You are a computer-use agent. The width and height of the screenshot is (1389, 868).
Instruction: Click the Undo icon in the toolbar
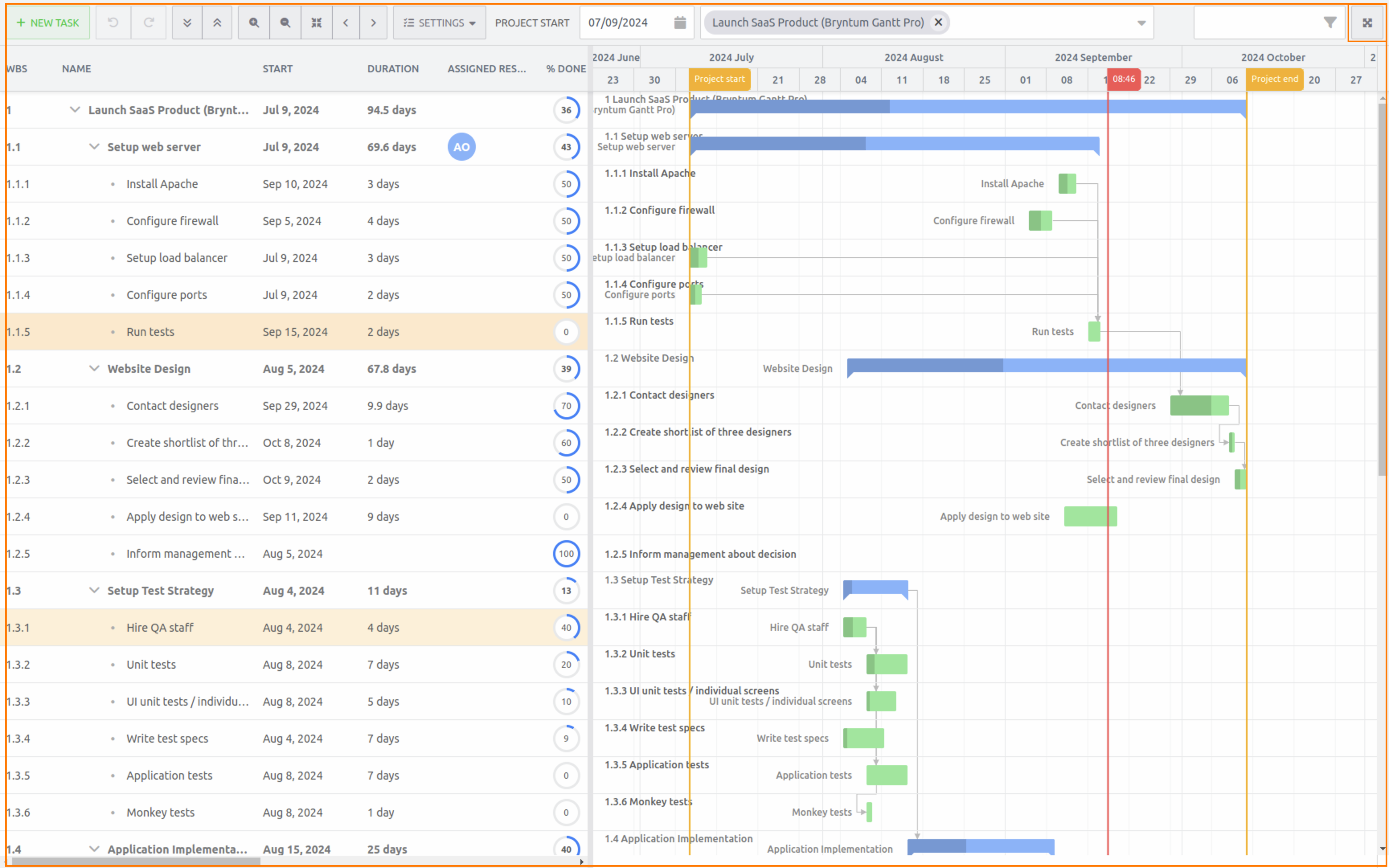pyautogui.click(x=113, y=23)
